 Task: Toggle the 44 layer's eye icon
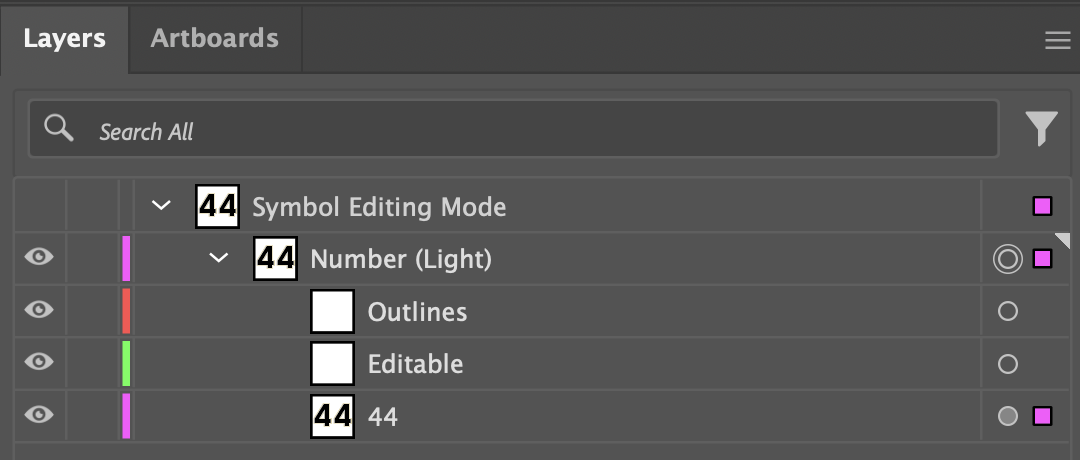tap(39, 414)
